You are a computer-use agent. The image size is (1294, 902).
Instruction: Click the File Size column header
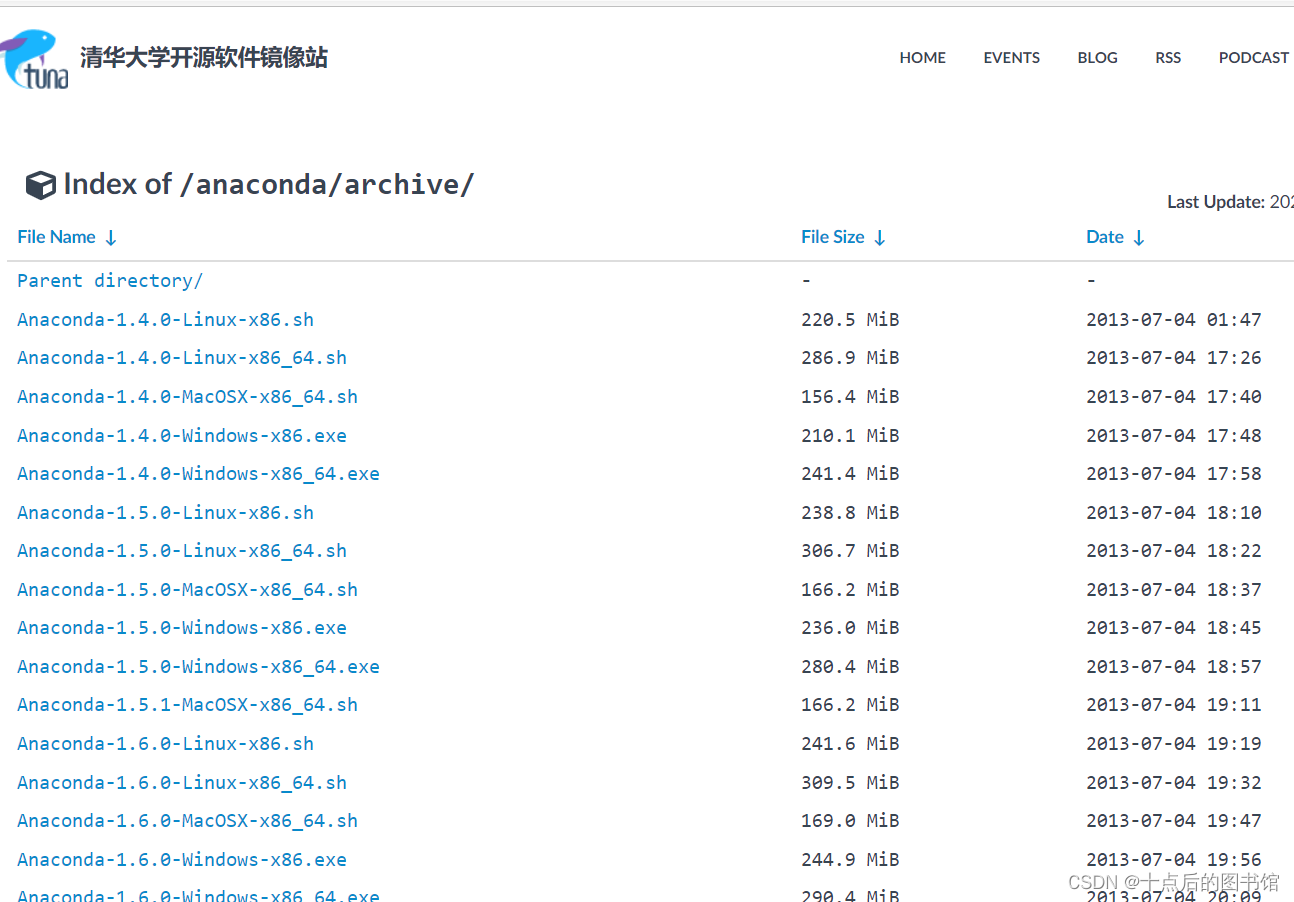click(832, 237)
